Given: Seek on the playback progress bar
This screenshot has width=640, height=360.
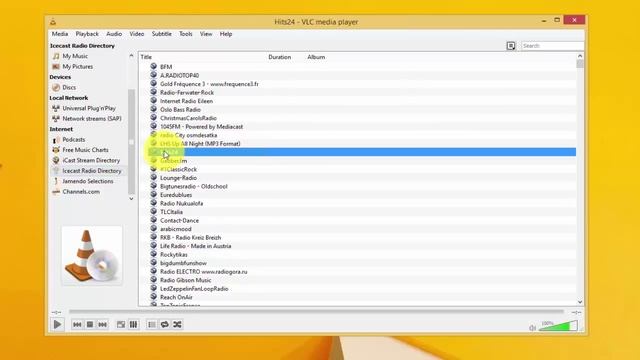Looking at the screenshot, I should (316, 312).
